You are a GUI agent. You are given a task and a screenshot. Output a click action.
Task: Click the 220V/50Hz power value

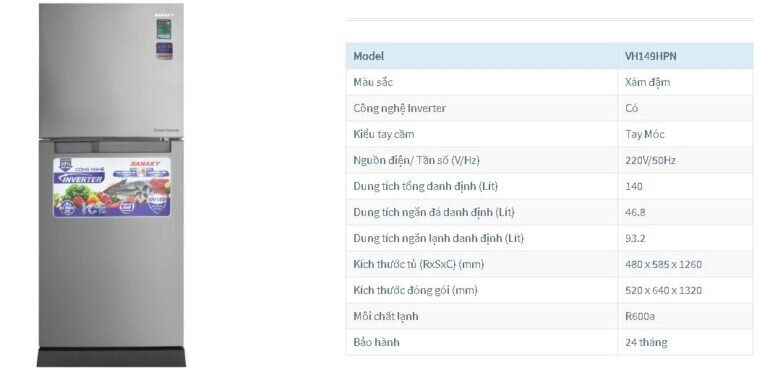[x=650, y=160]
